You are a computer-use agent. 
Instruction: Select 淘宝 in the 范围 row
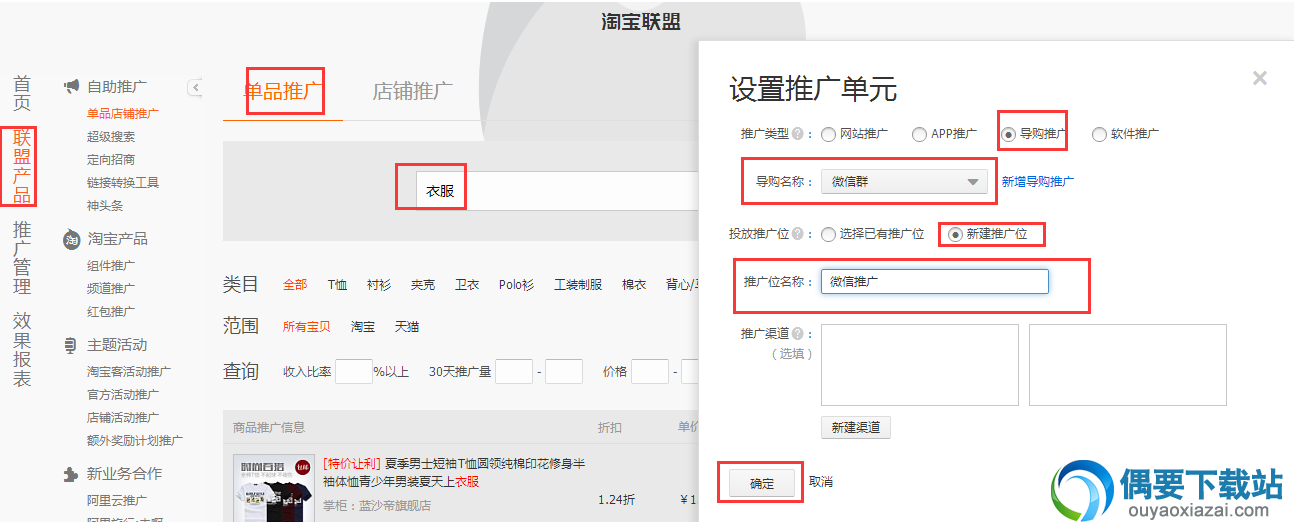[363, 327]
